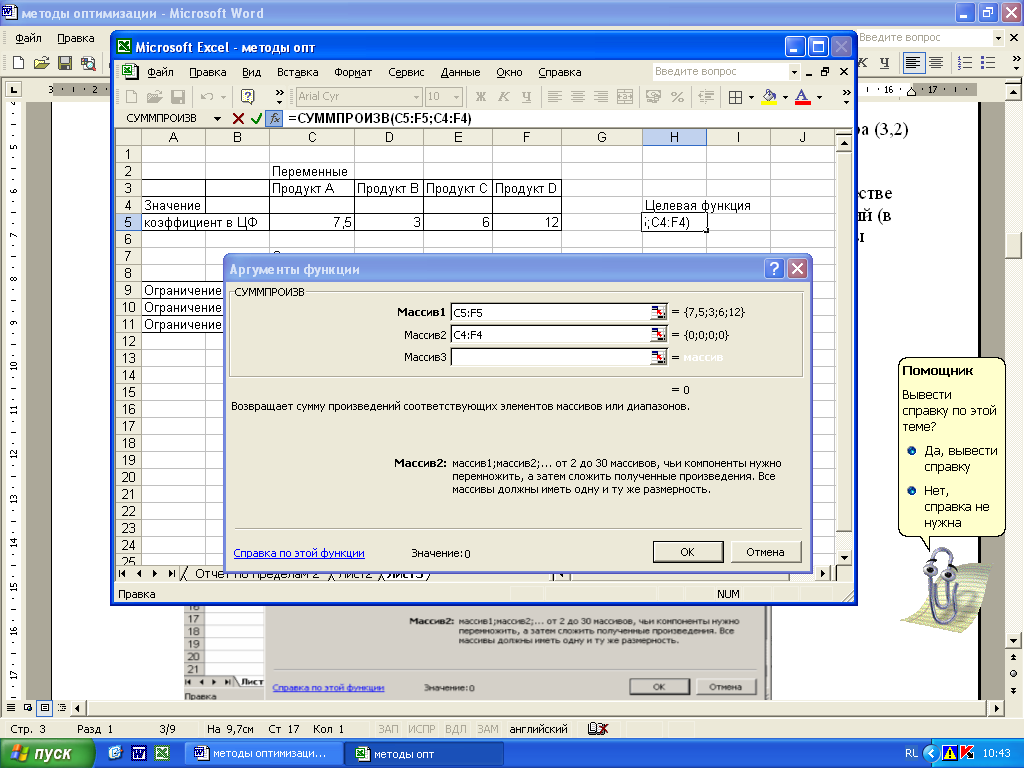Toggle Underline (Ч) in Excel toolbar

pyautogui.click(x=526, y=97)
